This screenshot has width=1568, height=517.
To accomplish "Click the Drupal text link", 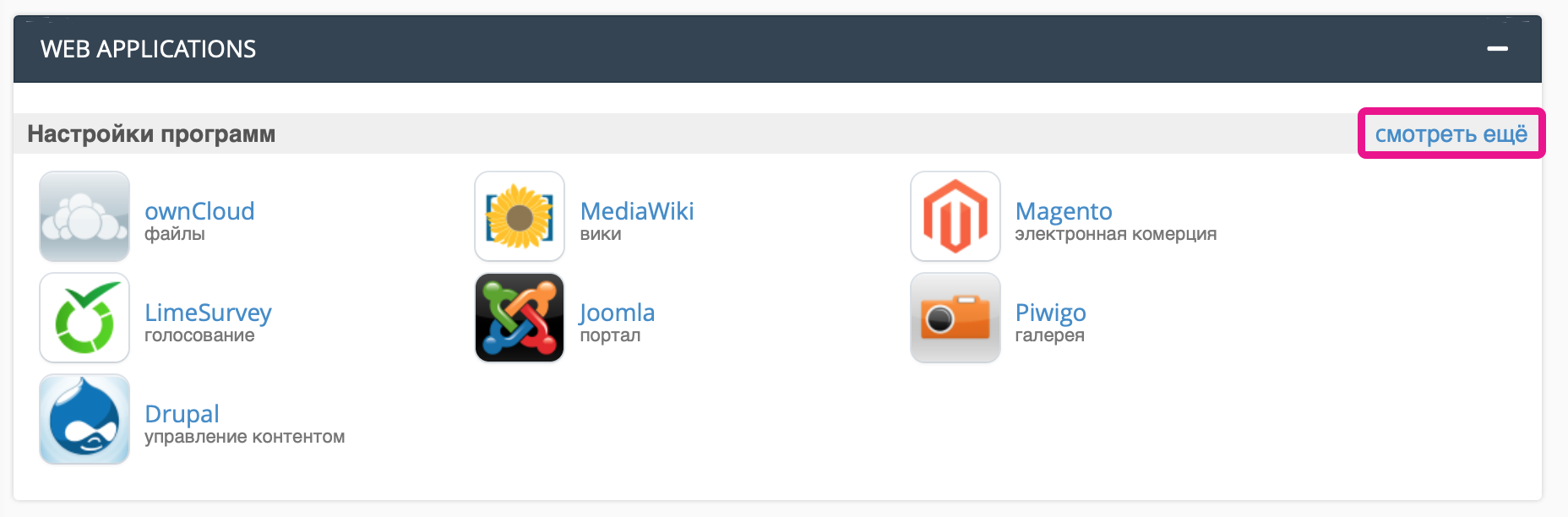I will (x=182, y=414).
